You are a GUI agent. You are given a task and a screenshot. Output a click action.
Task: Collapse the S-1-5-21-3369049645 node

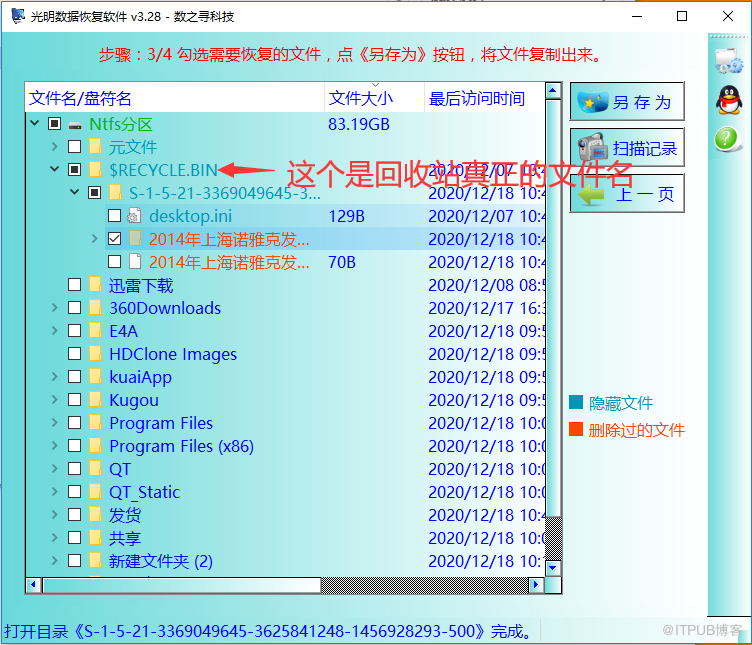click(x=74, y=192)
